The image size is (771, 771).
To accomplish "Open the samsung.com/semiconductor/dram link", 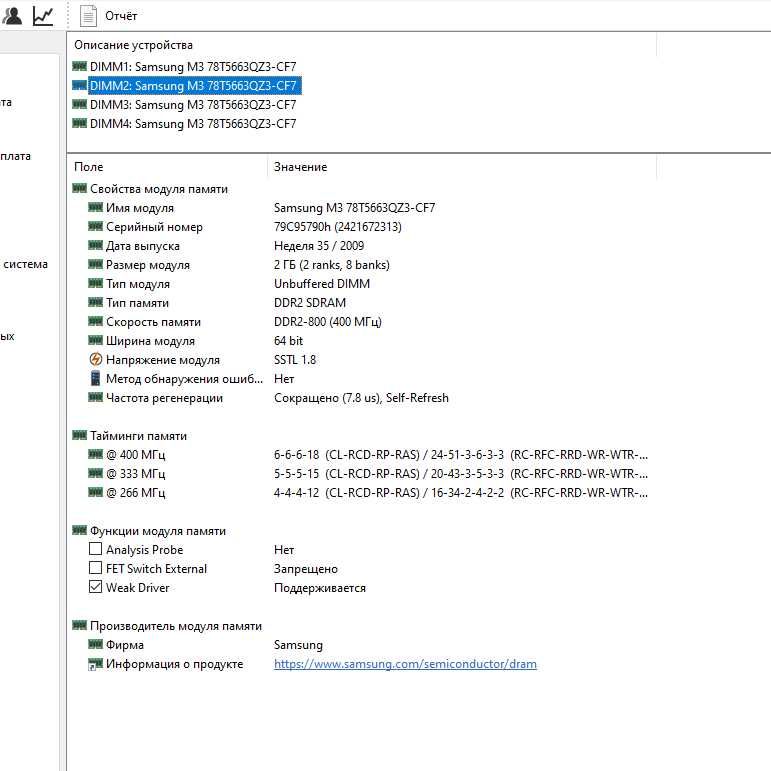I will [405, 664].
